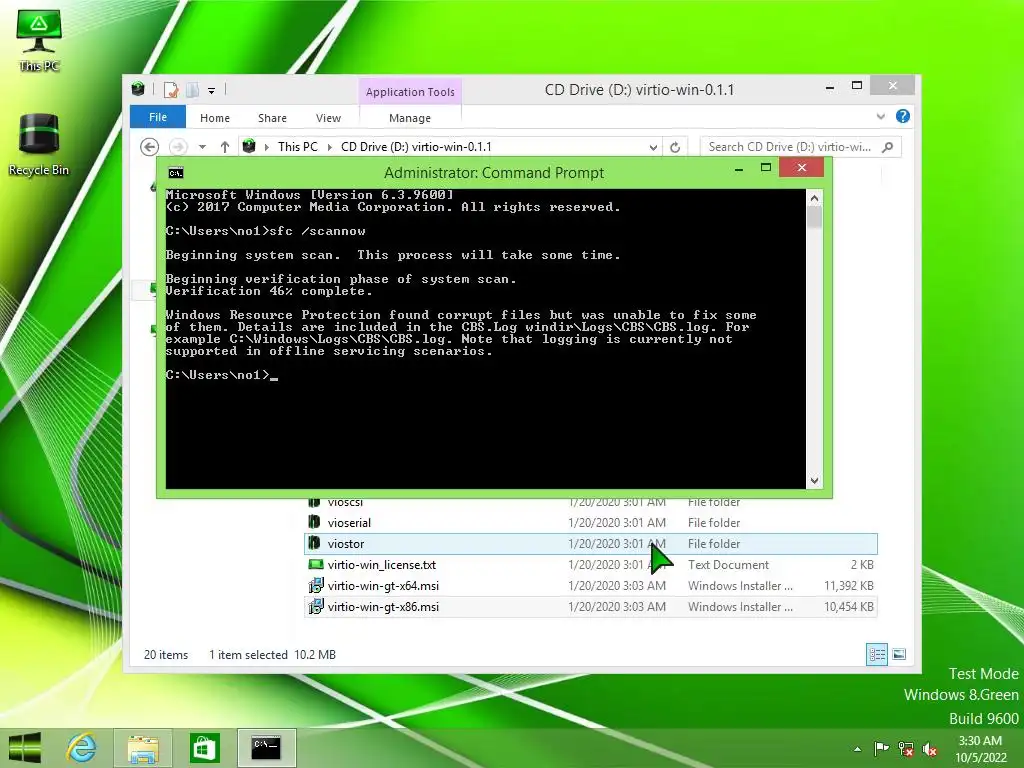The height and width of the screenshot is (768, 1024).
Task: Open Windows Store taskbar icon
Action: pos(204,748)
